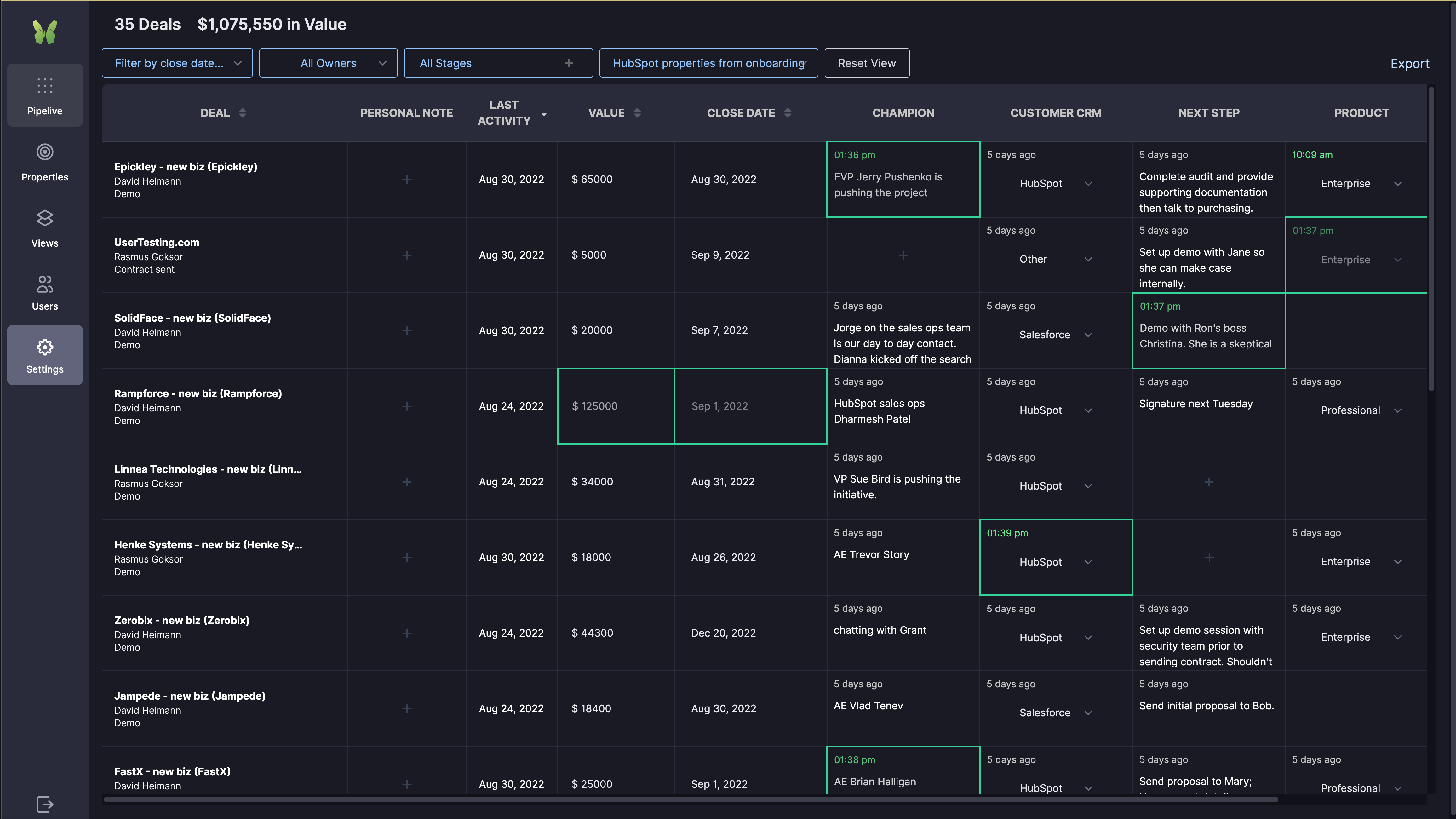The image size is (1456, 819).
Task: Add personal note for Epickley deal
Action: pos(406,180)
